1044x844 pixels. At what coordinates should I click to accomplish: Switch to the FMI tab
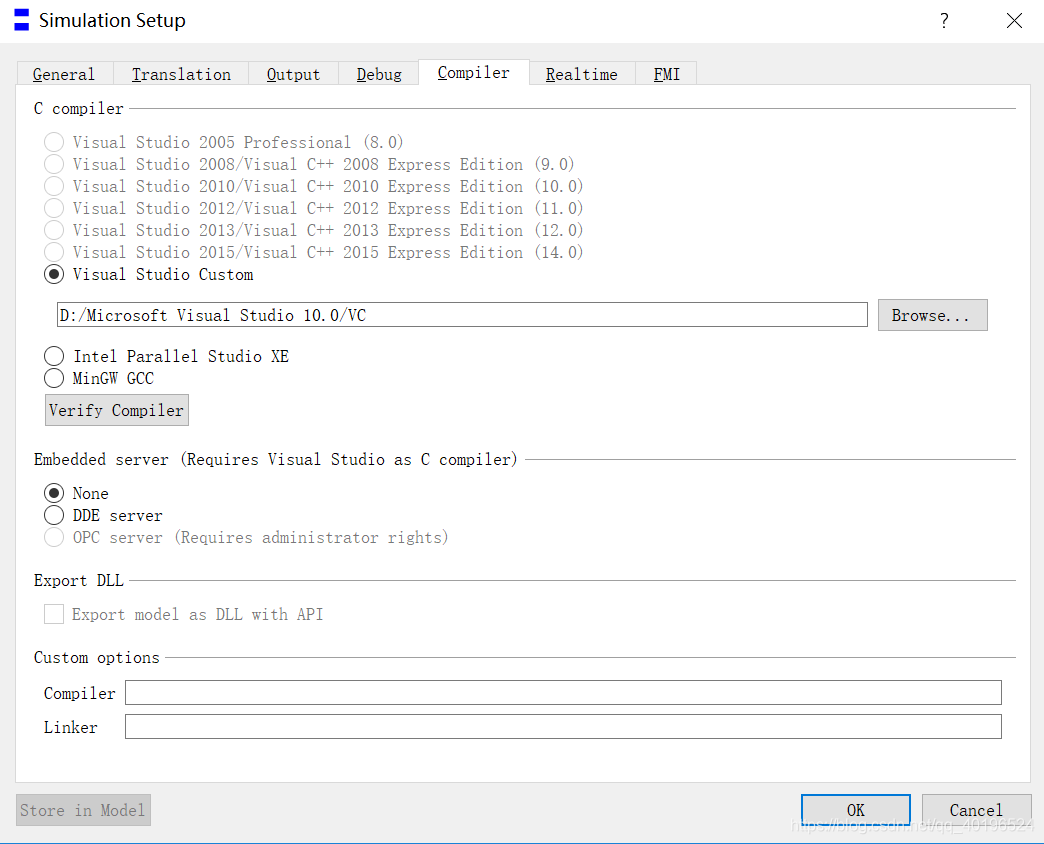pos(666,74)
